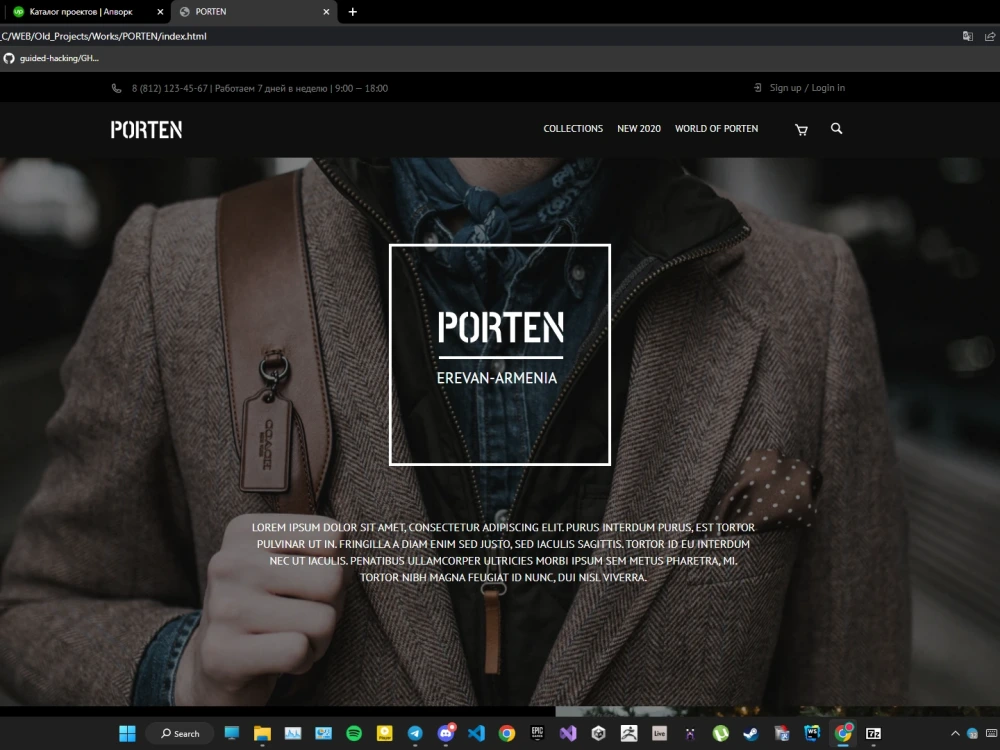This screenshot has width=1000, height=750.
Task: Click the PORTEN hero logo box
Action: pos(500,355)
